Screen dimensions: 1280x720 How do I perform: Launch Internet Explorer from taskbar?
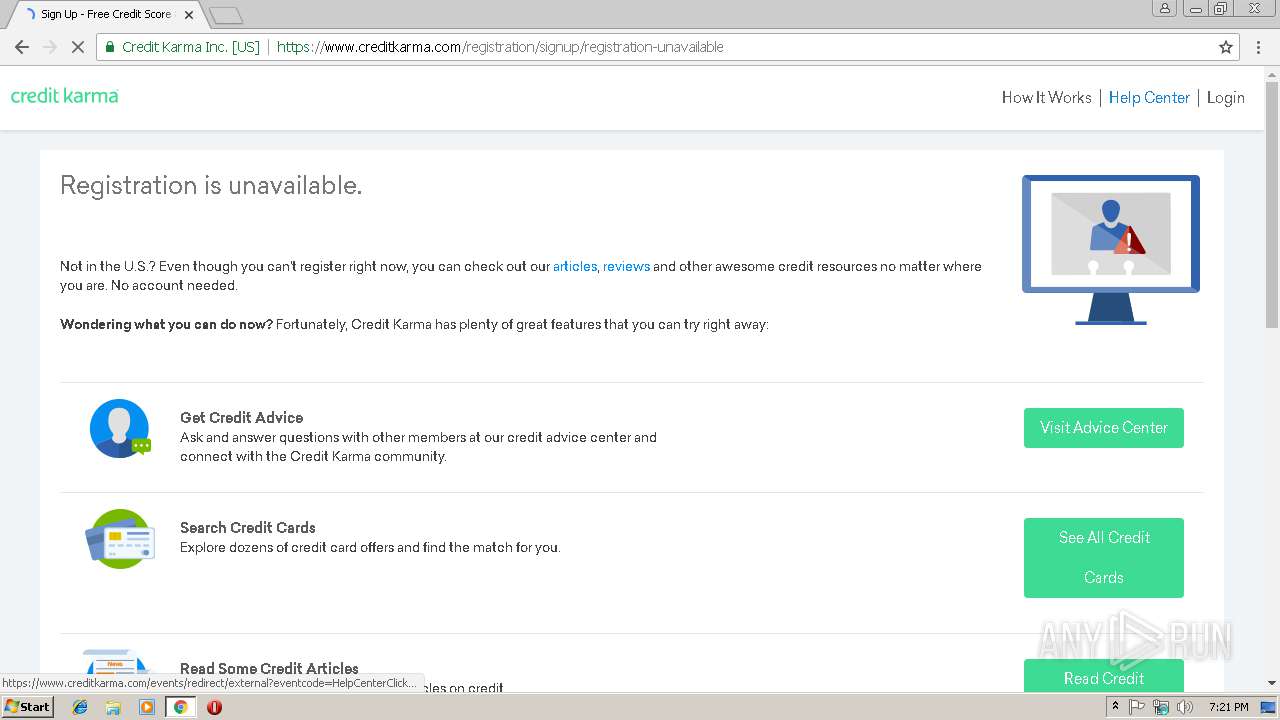tap(81, 707)
